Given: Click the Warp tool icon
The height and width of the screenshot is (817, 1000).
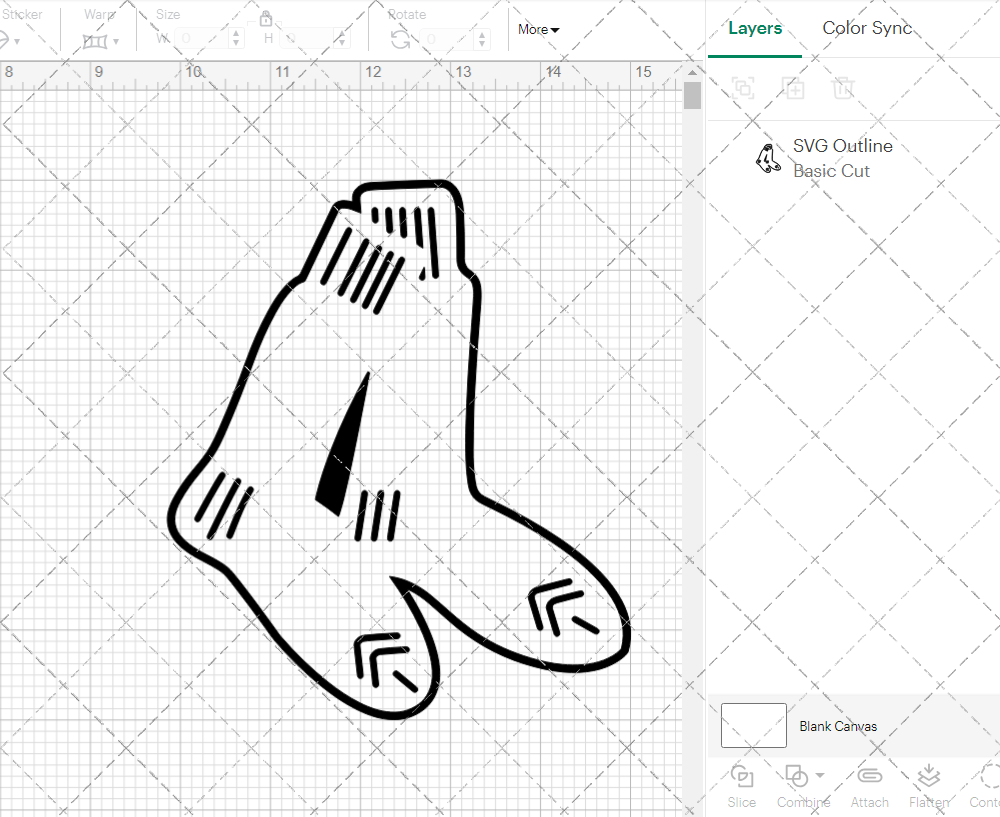Looking at the screenshot, I should 95,41.
